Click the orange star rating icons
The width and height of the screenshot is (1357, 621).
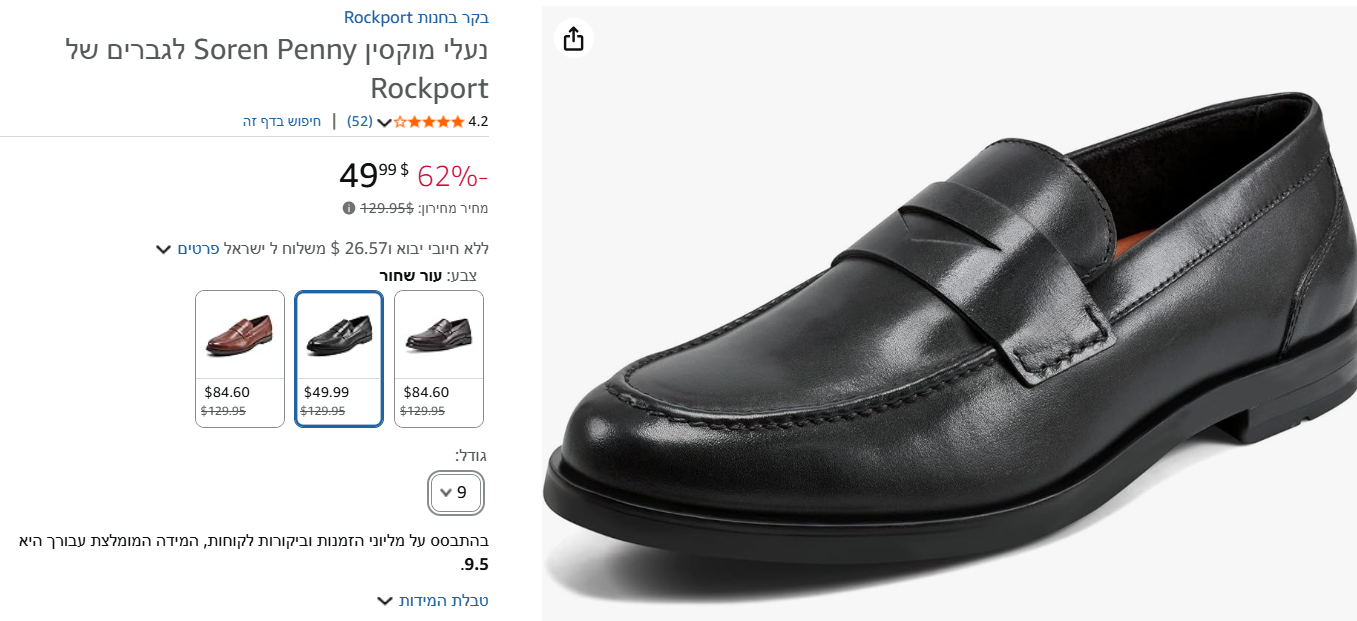(x=429, y=122)
